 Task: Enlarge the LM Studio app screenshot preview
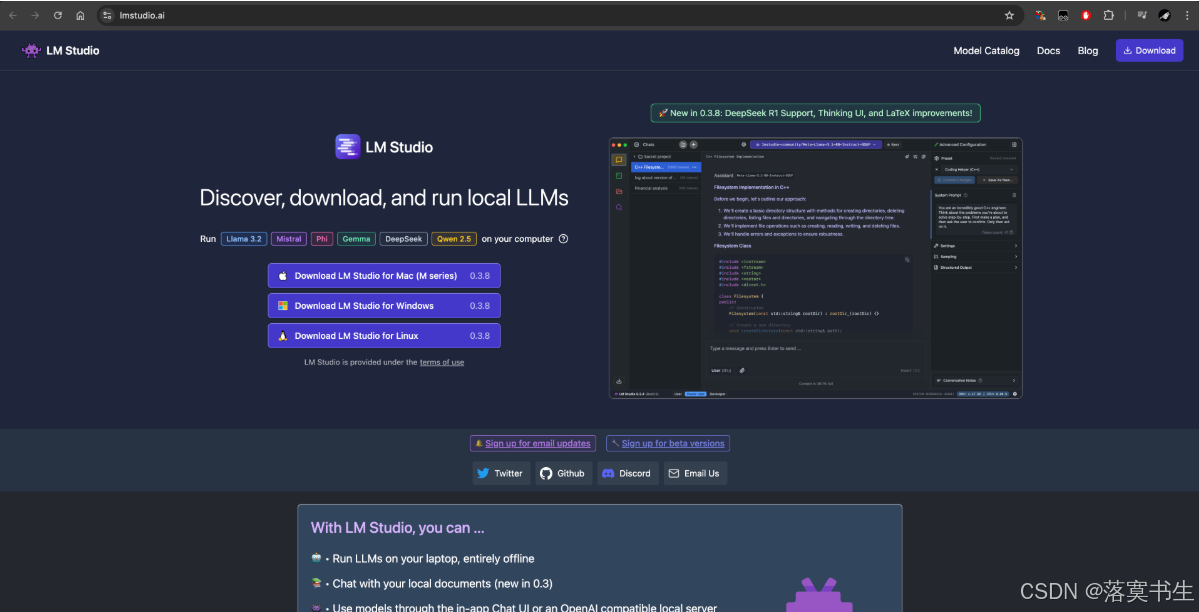pyautogui.click(x=815, y=268)
